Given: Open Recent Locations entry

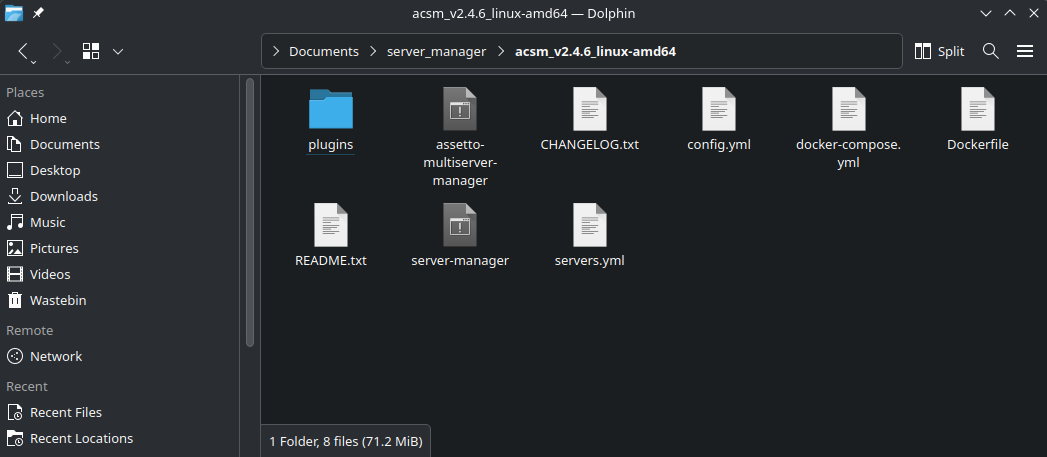Looking at the screenshot, I should pos(120,439).
